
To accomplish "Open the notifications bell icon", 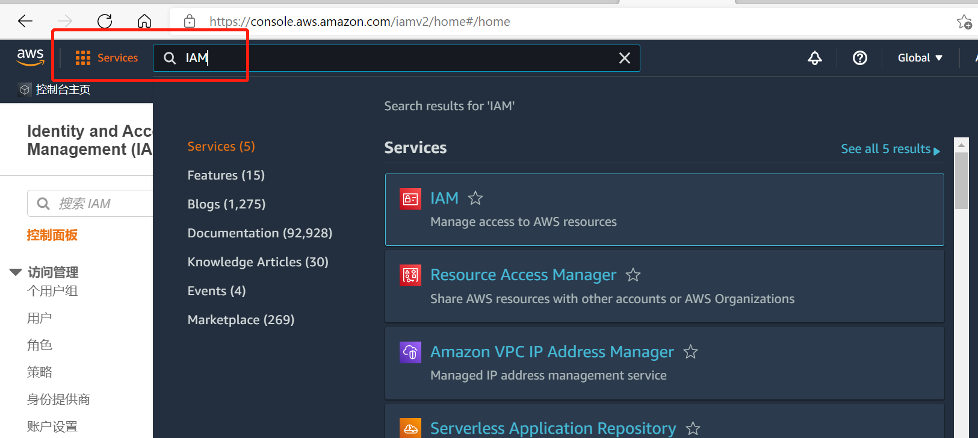I will coord(815,58).
